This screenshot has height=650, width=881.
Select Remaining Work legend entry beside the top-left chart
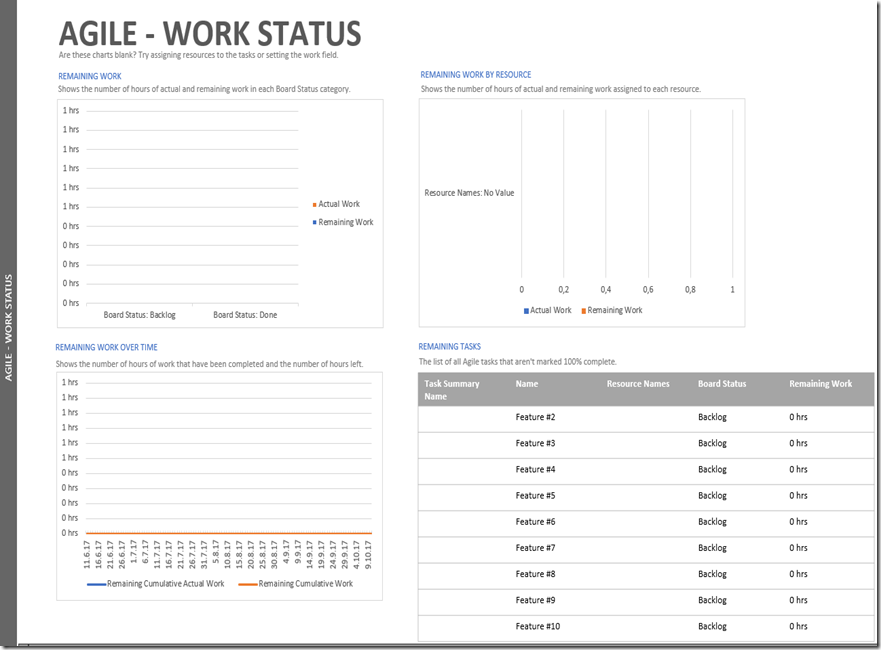345,222
